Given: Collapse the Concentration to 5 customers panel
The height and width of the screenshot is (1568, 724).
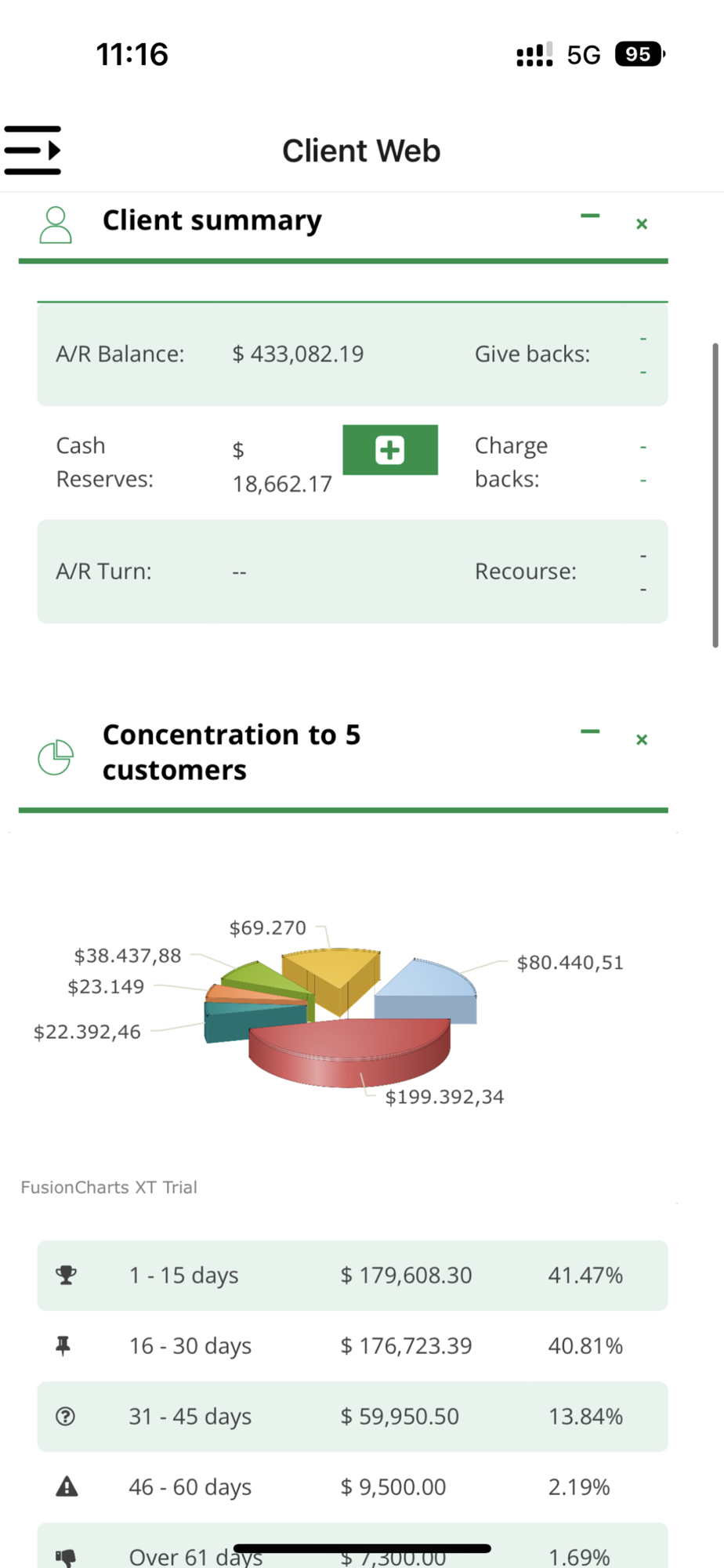Looking at the screenshot, I should pyautogui.click(x=590, y=732).
